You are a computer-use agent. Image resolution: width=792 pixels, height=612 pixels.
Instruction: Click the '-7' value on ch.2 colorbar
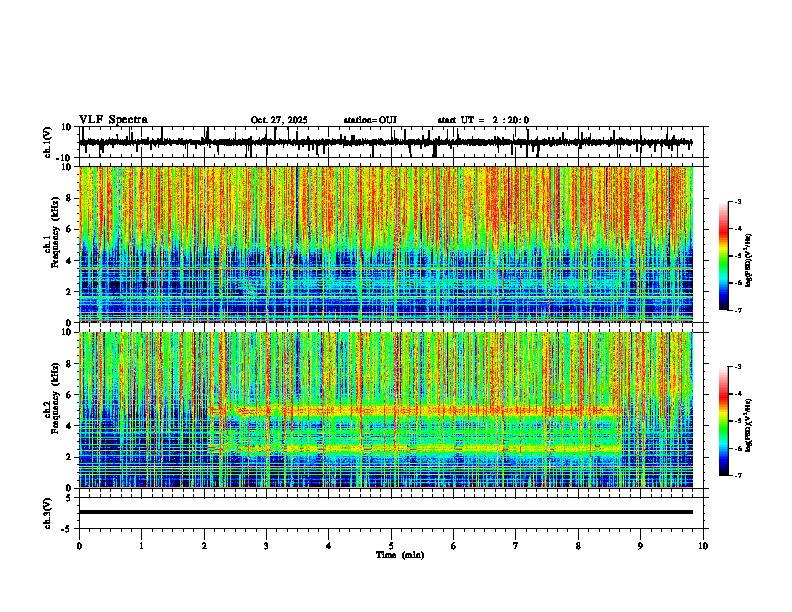click(x=737, y=476)
